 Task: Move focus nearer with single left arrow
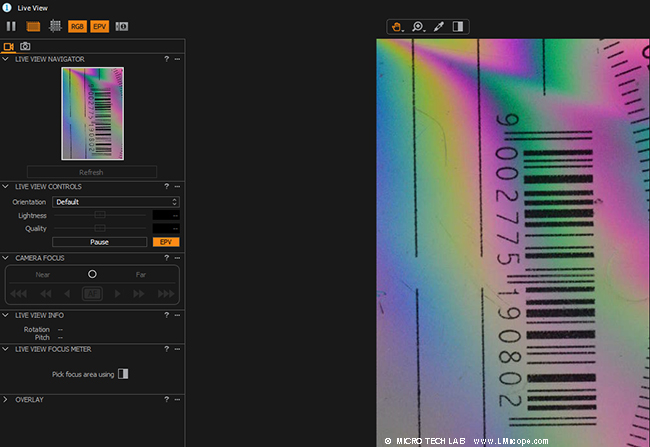(67, 294)
